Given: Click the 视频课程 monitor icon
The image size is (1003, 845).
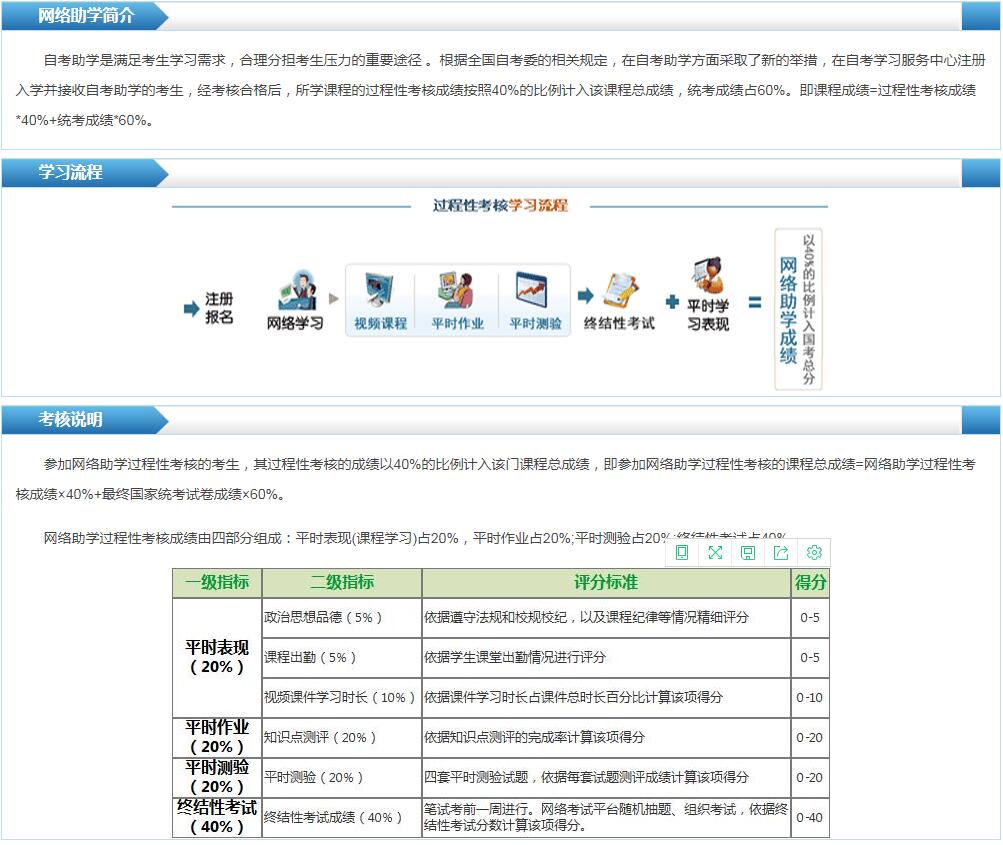Looking at the screenshot, I should click(380, 290).
